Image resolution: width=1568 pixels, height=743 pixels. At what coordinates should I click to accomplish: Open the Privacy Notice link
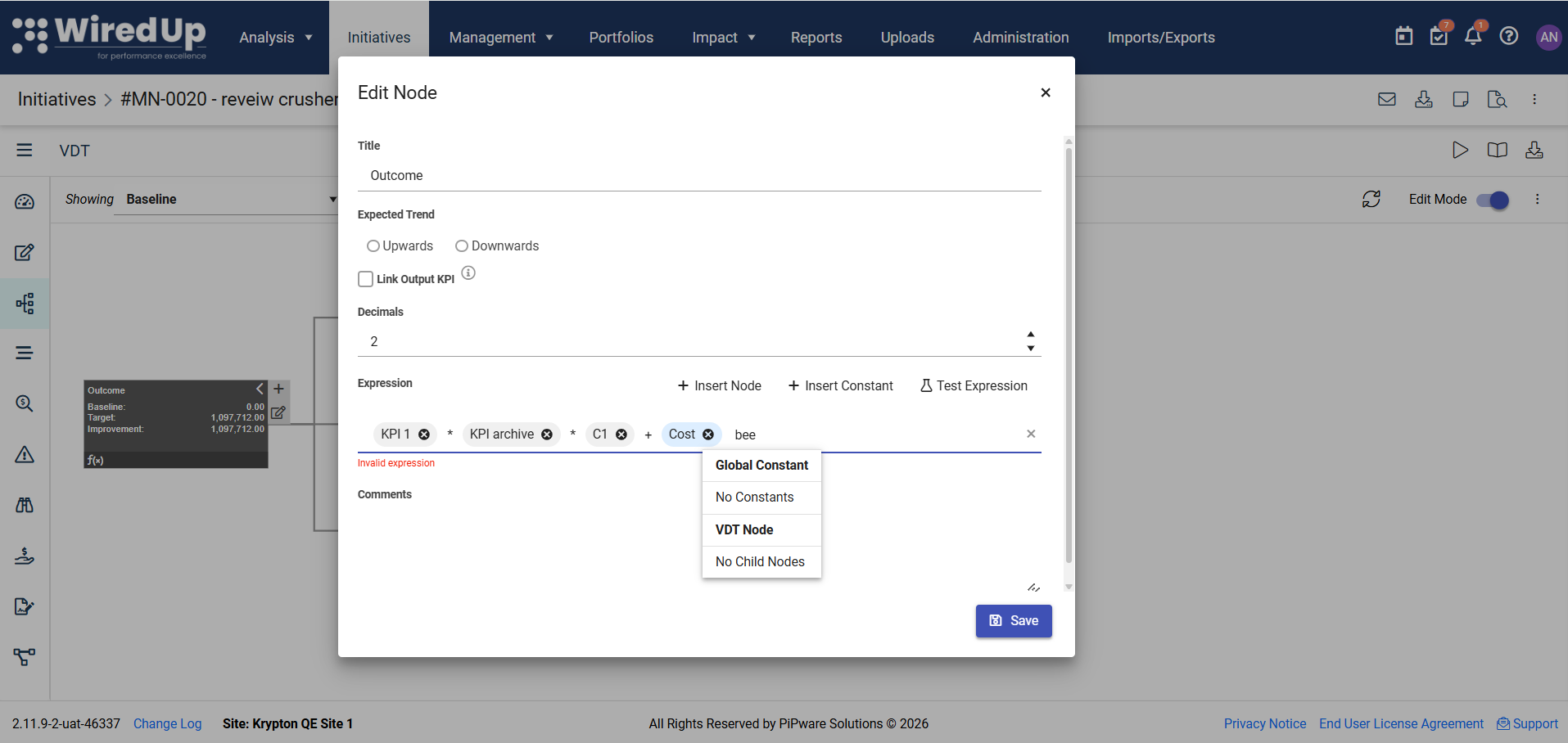(x=1265, y=723)
